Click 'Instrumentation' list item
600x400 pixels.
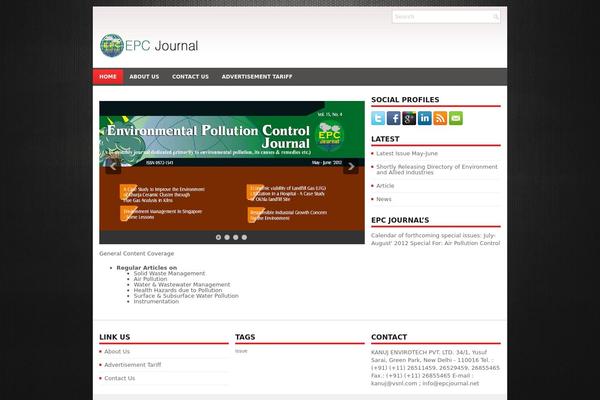point(156,302)
